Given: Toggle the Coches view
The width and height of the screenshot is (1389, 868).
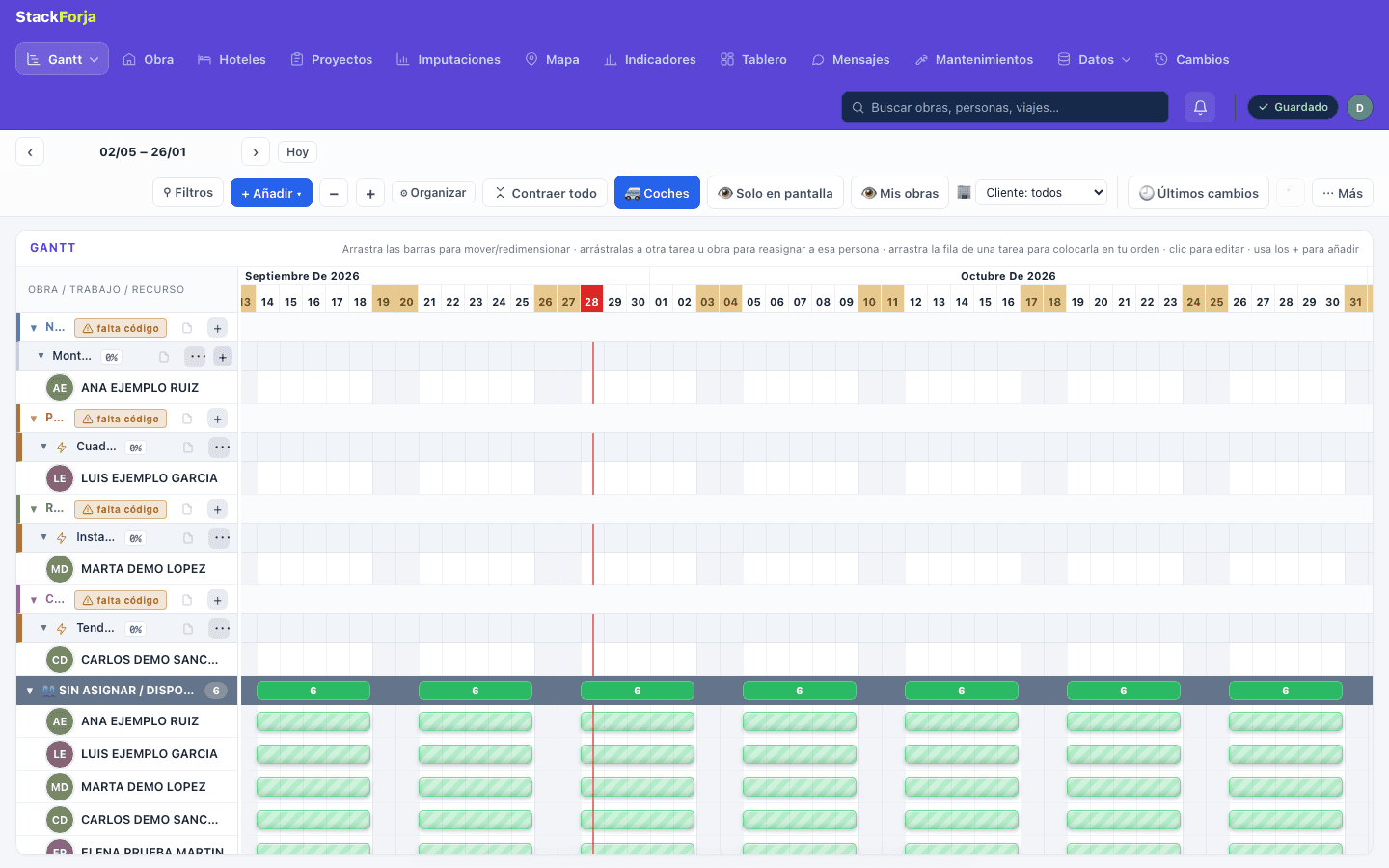Looking at the screenshot, I should [657, 193].
